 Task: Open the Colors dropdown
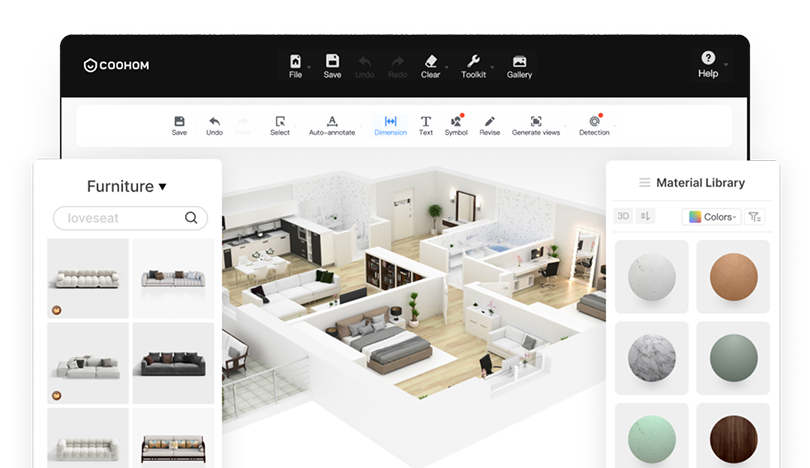712,217
